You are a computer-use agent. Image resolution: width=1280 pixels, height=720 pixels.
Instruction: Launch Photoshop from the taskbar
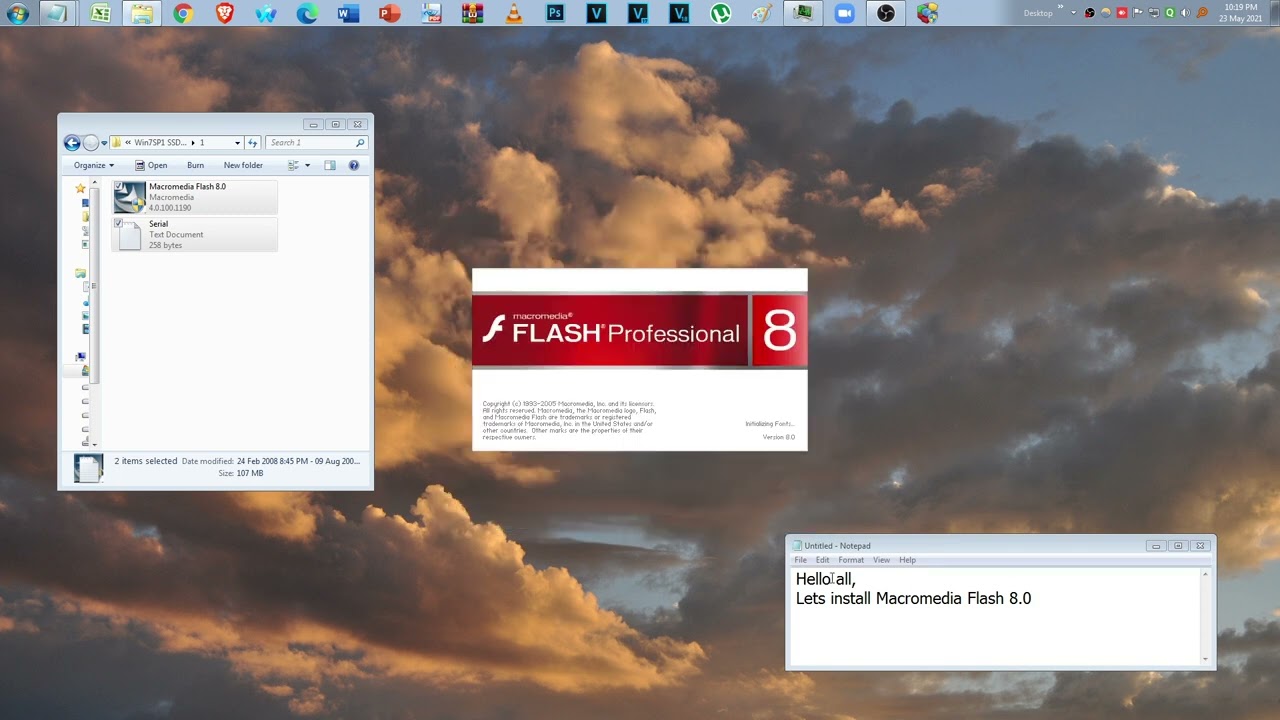pyautogui.click(x=555, y=13)
